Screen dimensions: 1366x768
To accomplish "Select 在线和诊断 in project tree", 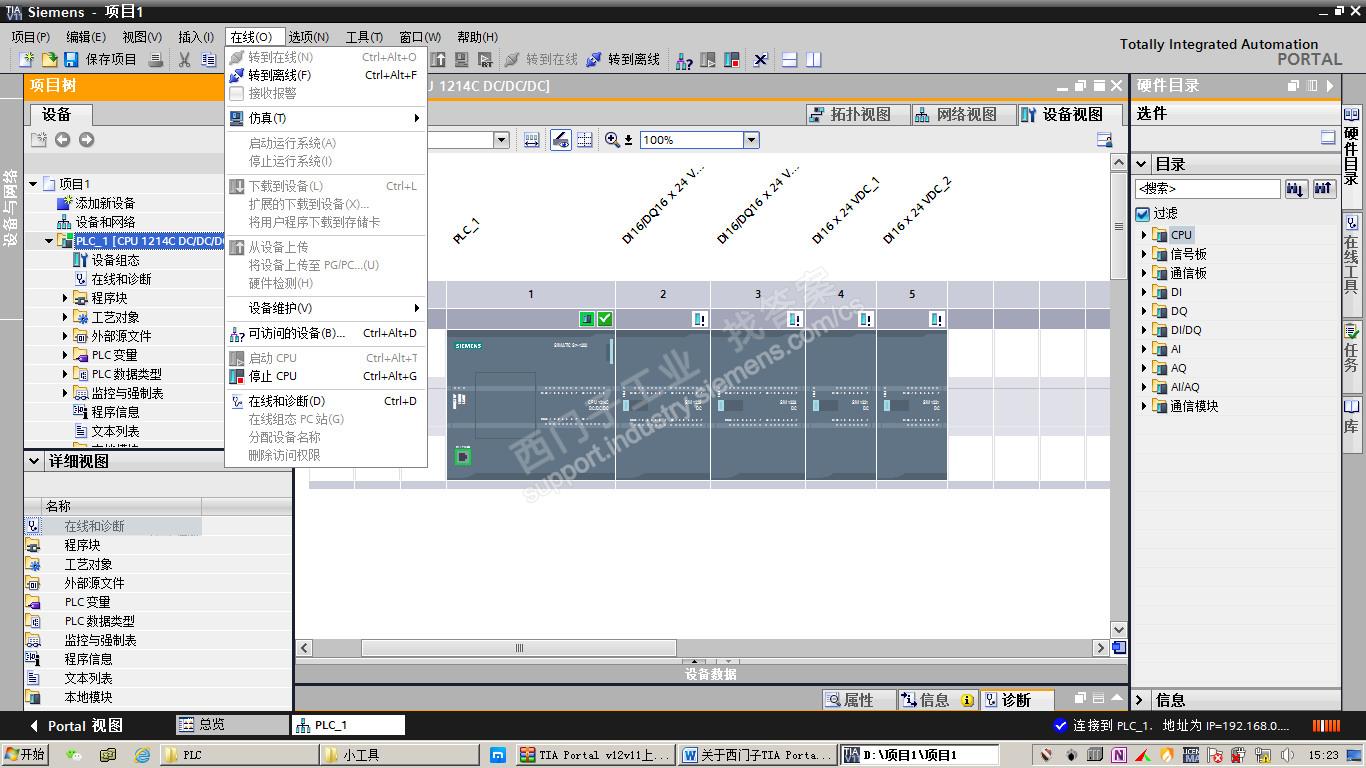I will [x=122, y=279].
